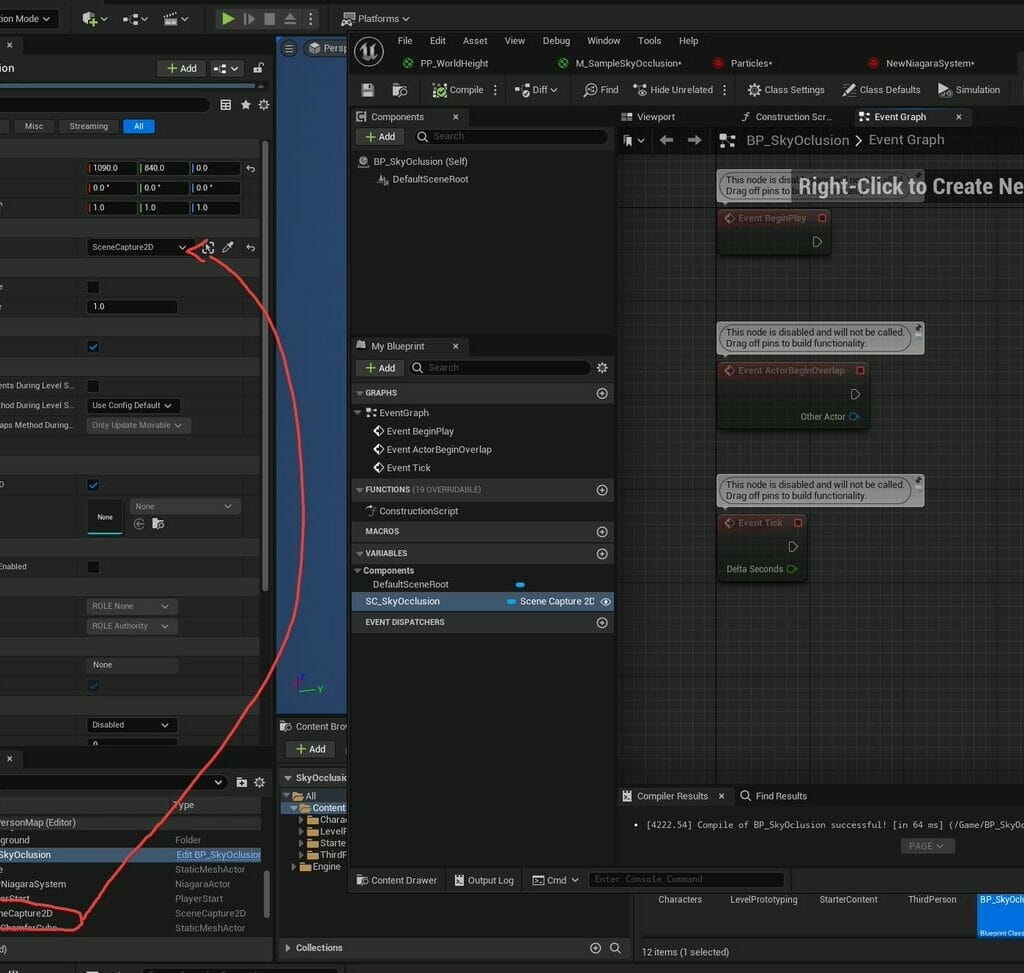The width and height of the screenshot is (1024, 973).
Task: Open the Tools menu
Action: click(649, 40)
